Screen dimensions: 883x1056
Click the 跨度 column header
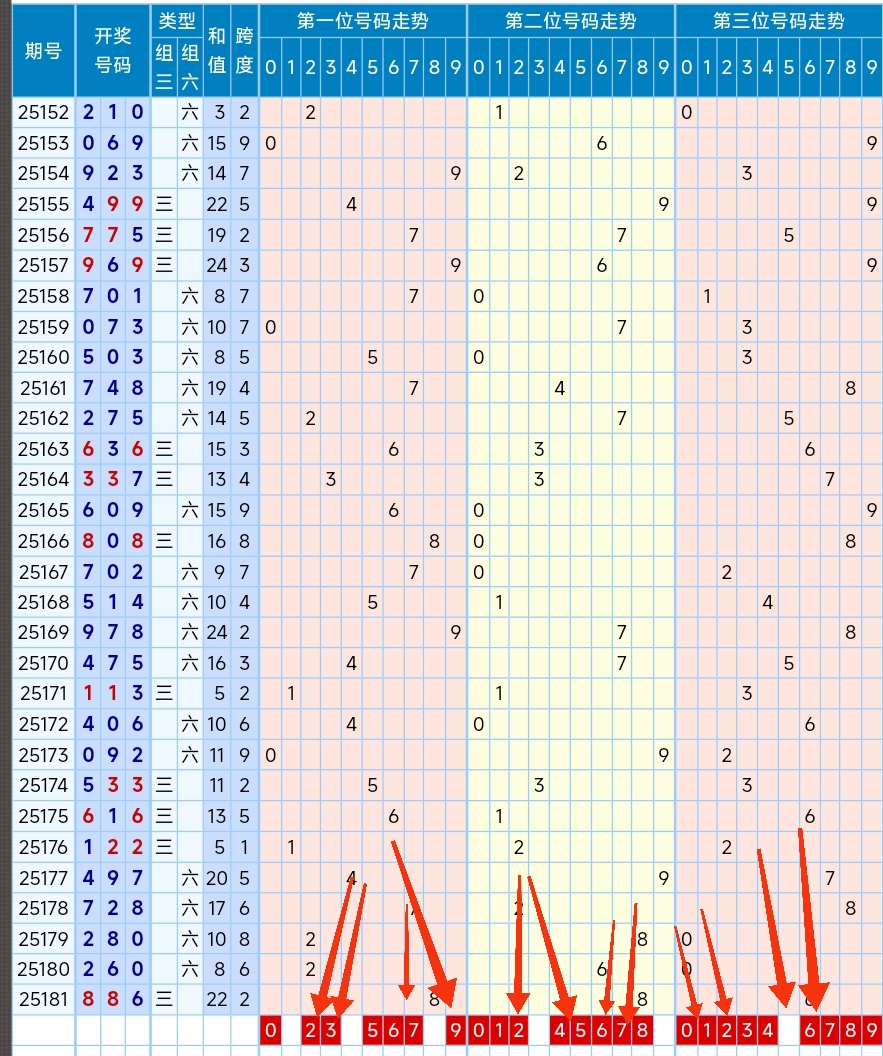pos(244,51)
